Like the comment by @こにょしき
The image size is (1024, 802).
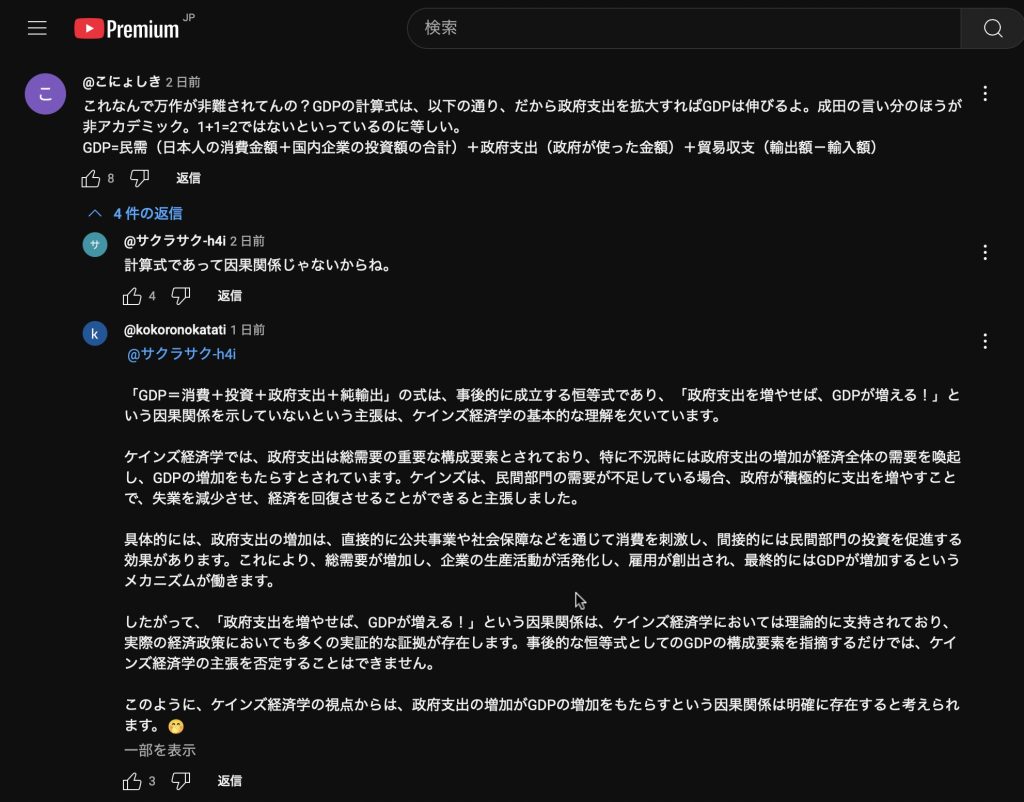pos(91,178)
